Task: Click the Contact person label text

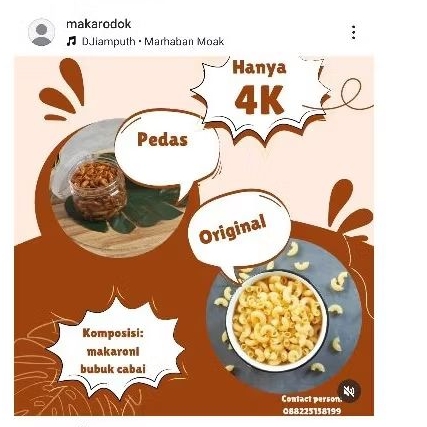Action: point(312,399)
